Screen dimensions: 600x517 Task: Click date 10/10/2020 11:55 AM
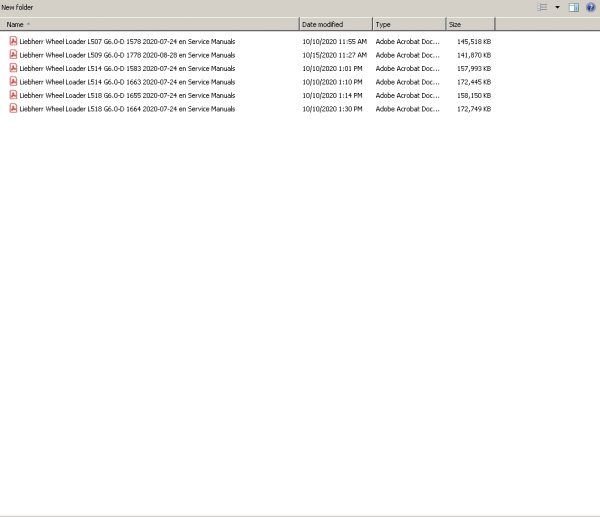(334, 42)
